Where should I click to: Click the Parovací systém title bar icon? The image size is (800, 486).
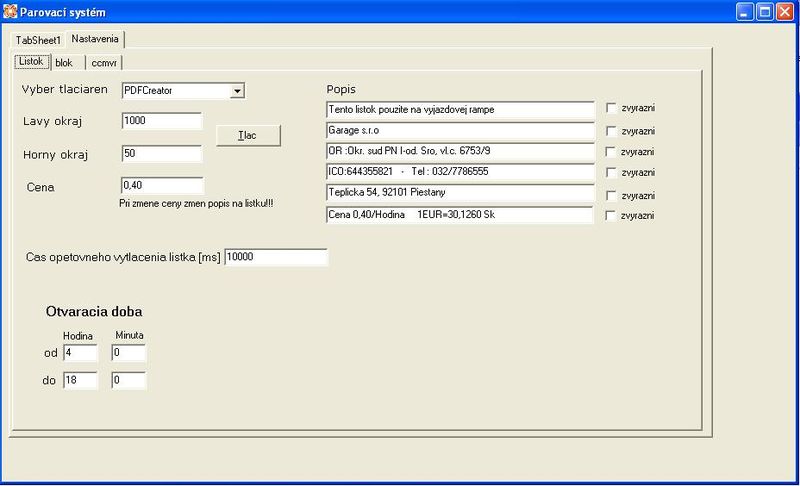pos(10,12)
